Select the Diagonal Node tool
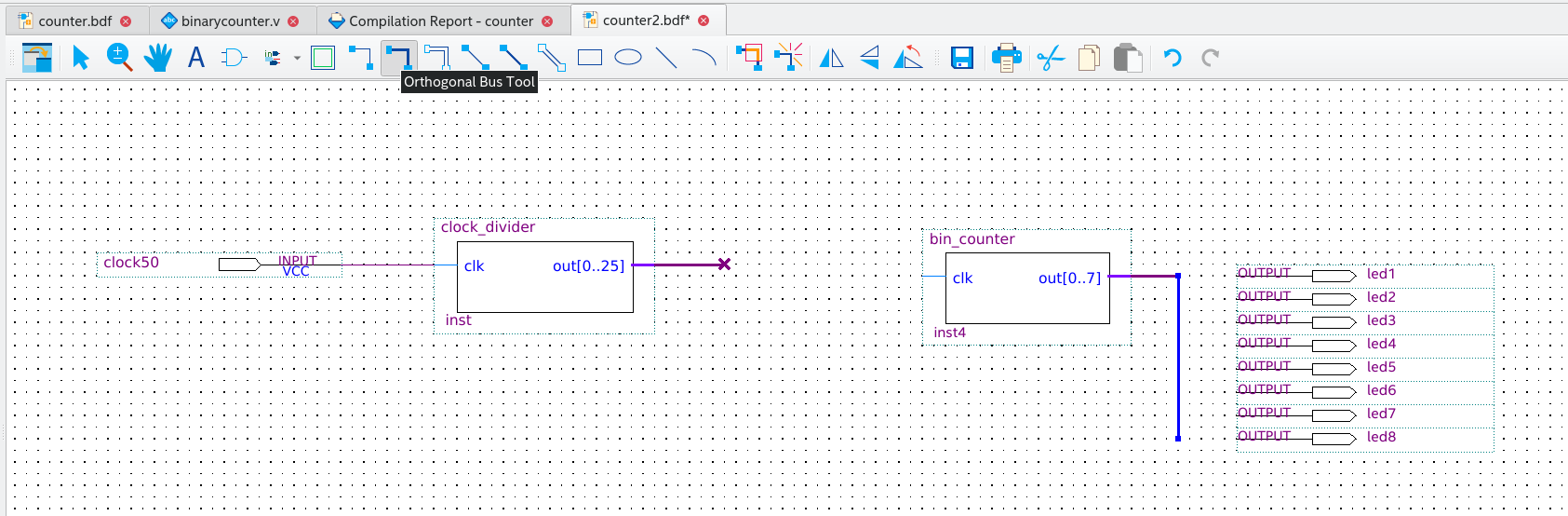1568x516 pixels. click(476, 58)
